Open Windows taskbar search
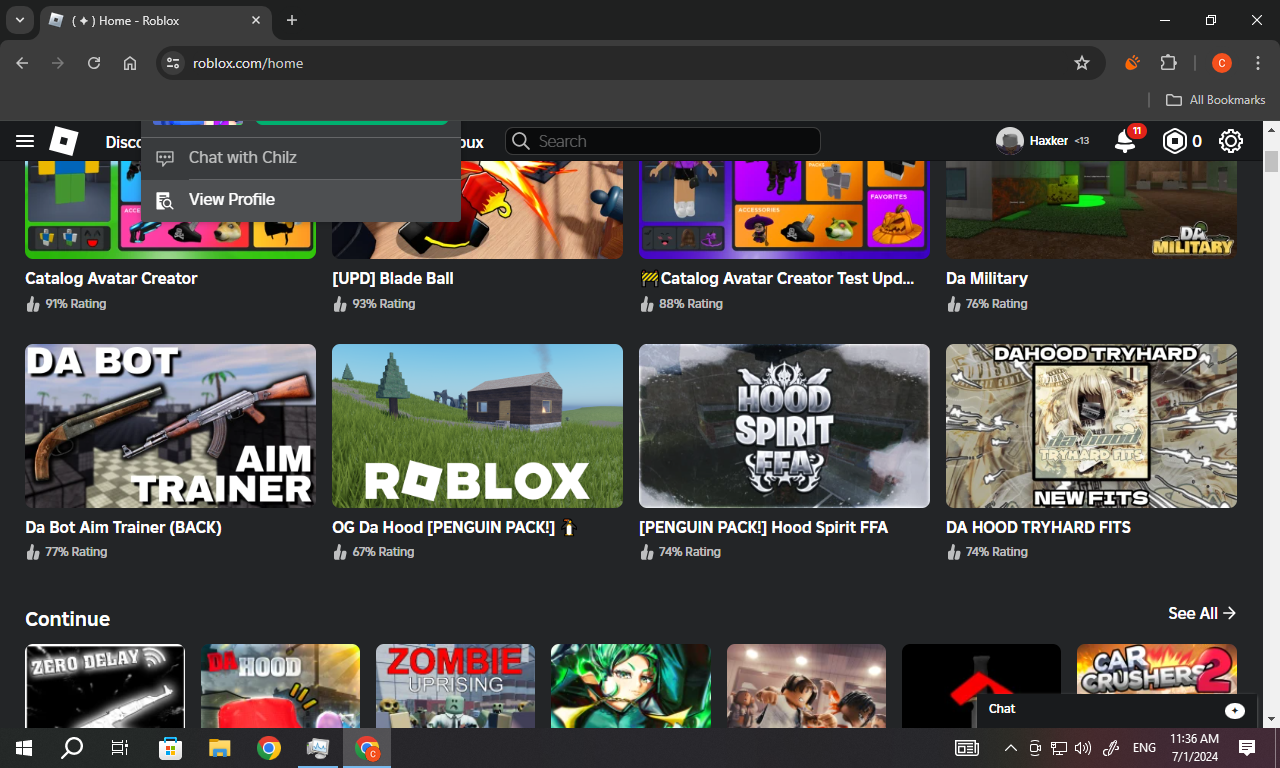Viewport: 1280px width, 768px height. (x=72, y=747)
